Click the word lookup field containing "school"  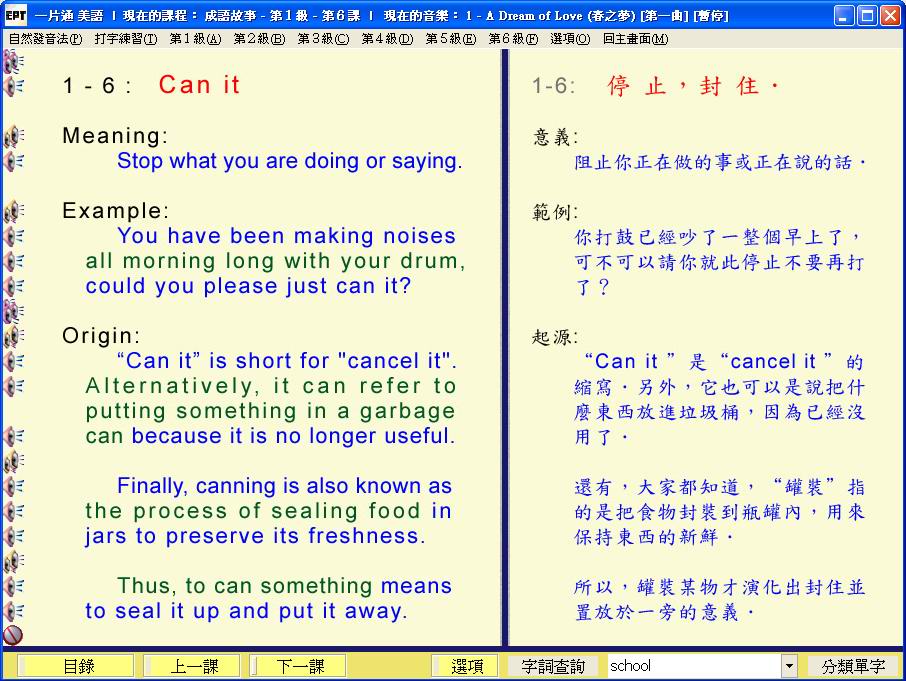692,666
